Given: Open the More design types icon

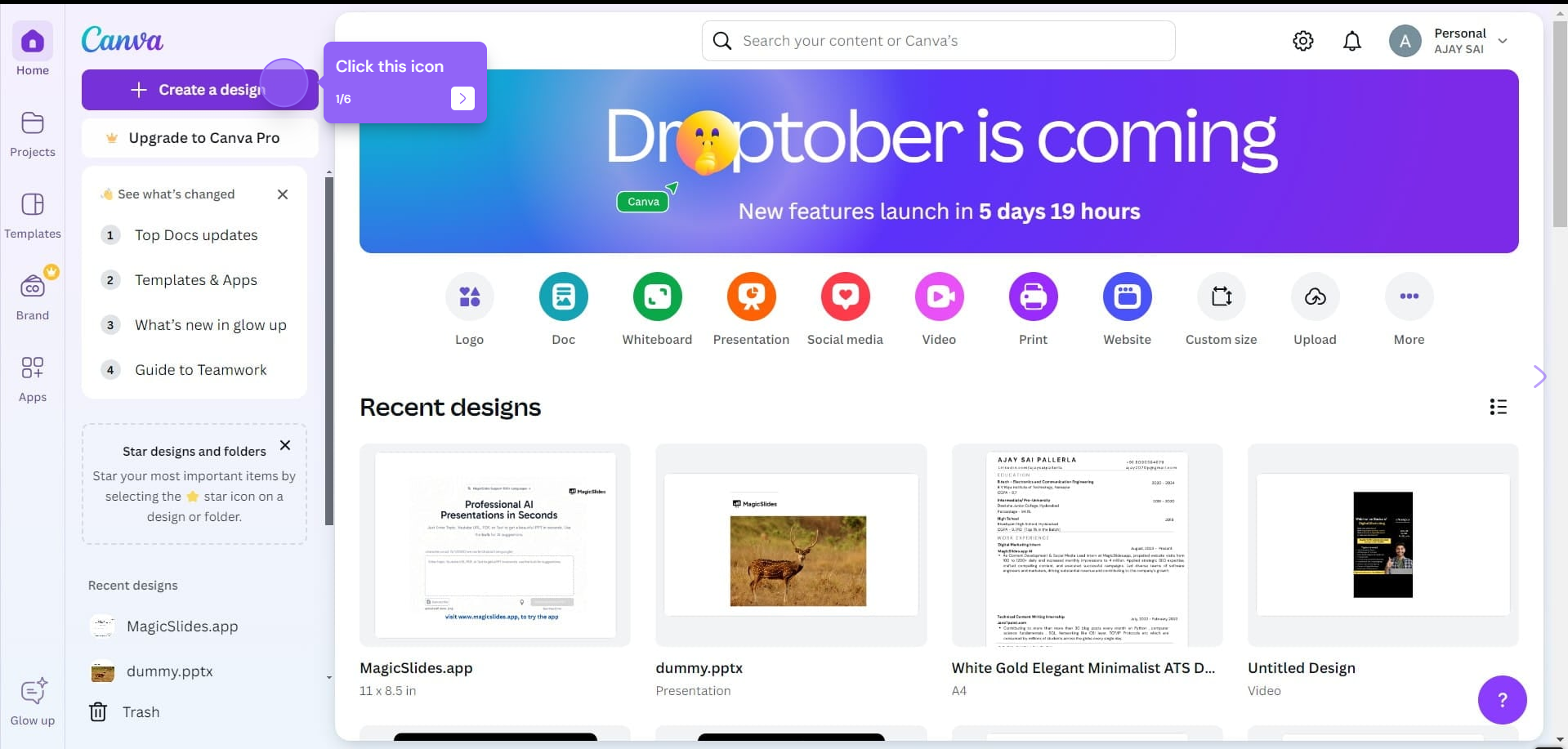Looking at the screenshot, I should [x=1409, y=296].
